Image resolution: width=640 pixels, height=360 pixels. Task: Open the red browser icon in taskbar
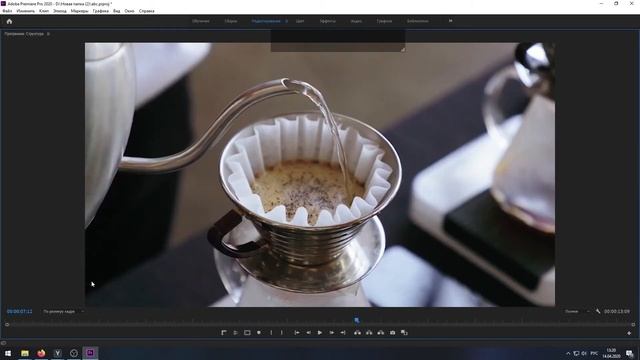(41, 353)
